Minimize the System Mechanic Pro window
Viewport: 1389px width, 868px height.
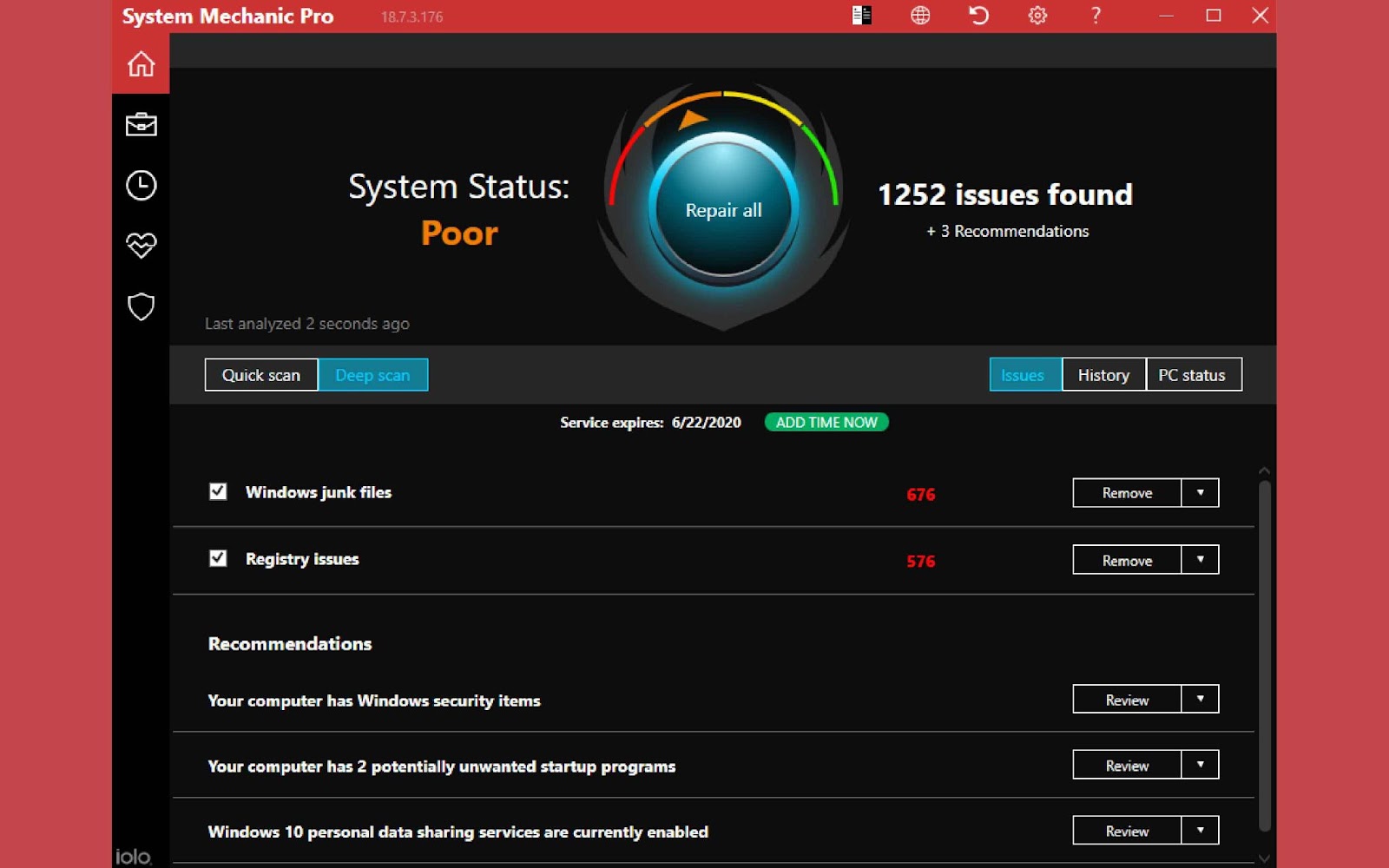(1166, 16)
